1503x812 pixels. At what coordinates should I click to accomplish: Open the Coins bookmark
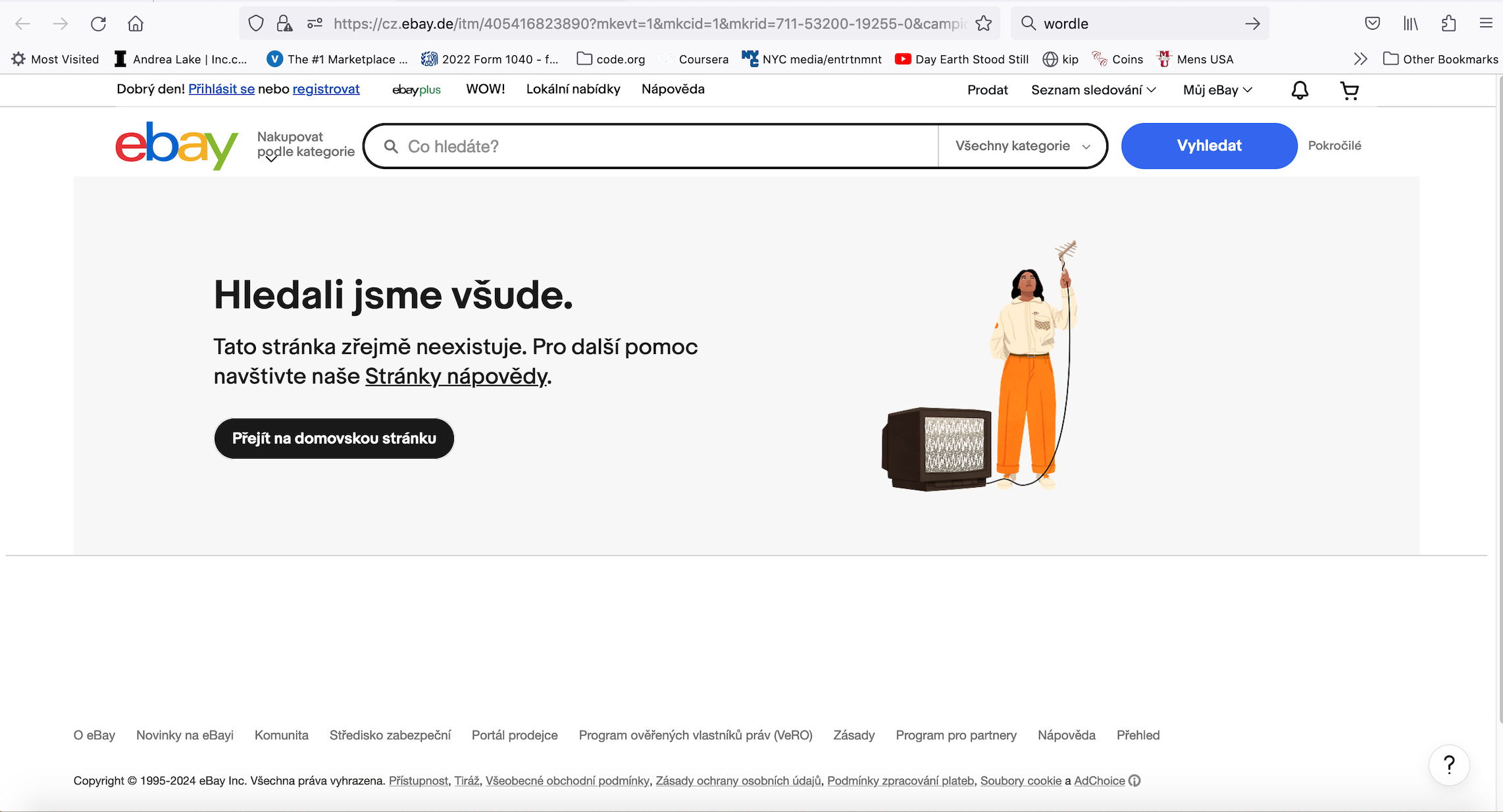coord(1117,59)
